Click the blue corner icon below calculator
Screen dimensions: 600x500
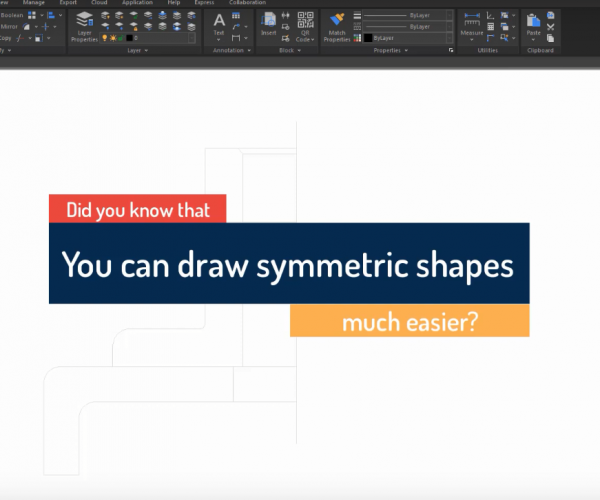coord(491,38)
